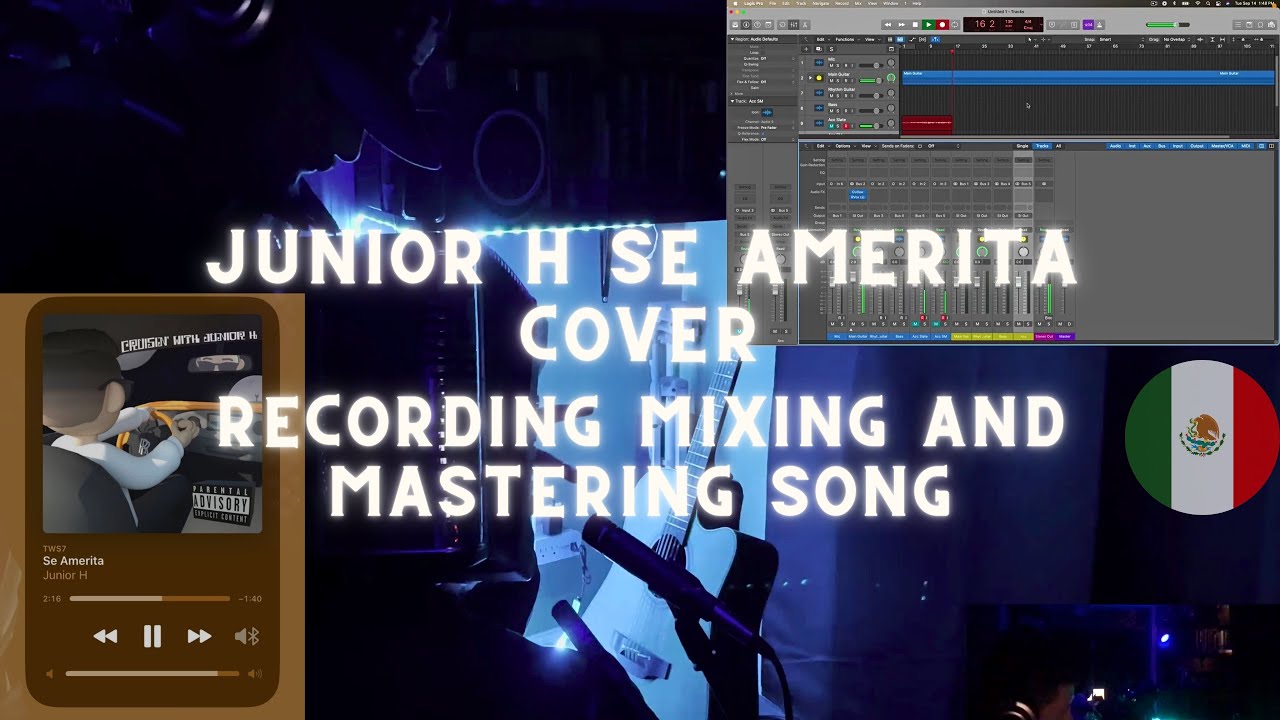The image size is (1280, 720).
Task: Open the Editors scissors button in control bar
Action: 804,25
